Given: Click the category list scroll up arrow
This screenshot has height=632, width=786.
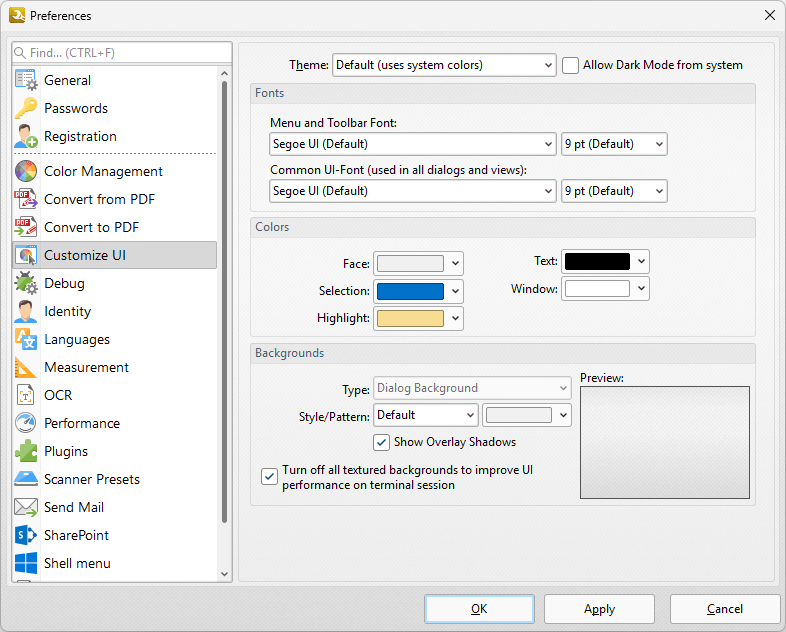Looking at the screenshot, I should click(225, 74).
